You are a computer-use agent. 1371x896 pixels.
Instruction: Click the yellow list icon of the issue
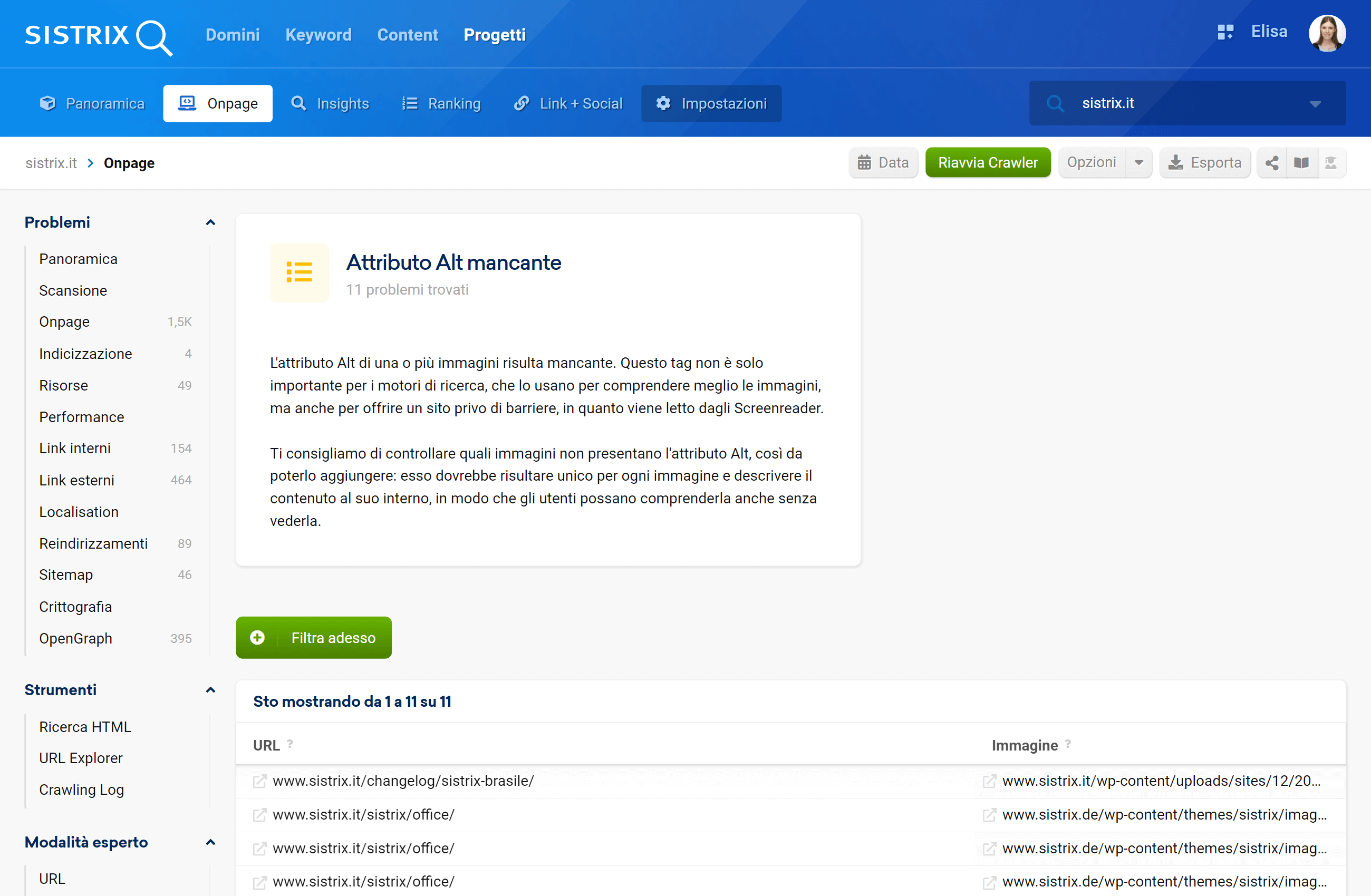(299, 272)
